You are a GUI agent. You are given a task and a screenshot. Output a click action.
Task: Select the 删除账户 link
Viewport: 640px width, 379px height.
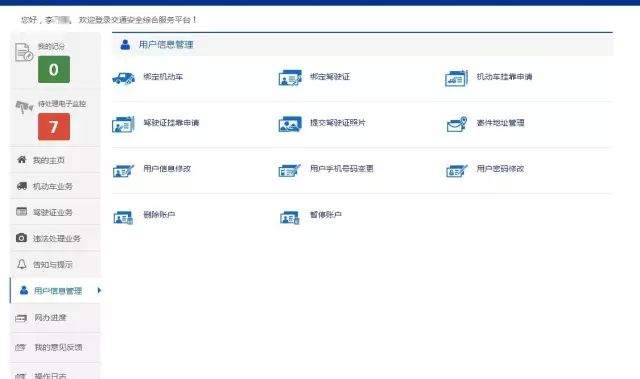click(159, 215)
